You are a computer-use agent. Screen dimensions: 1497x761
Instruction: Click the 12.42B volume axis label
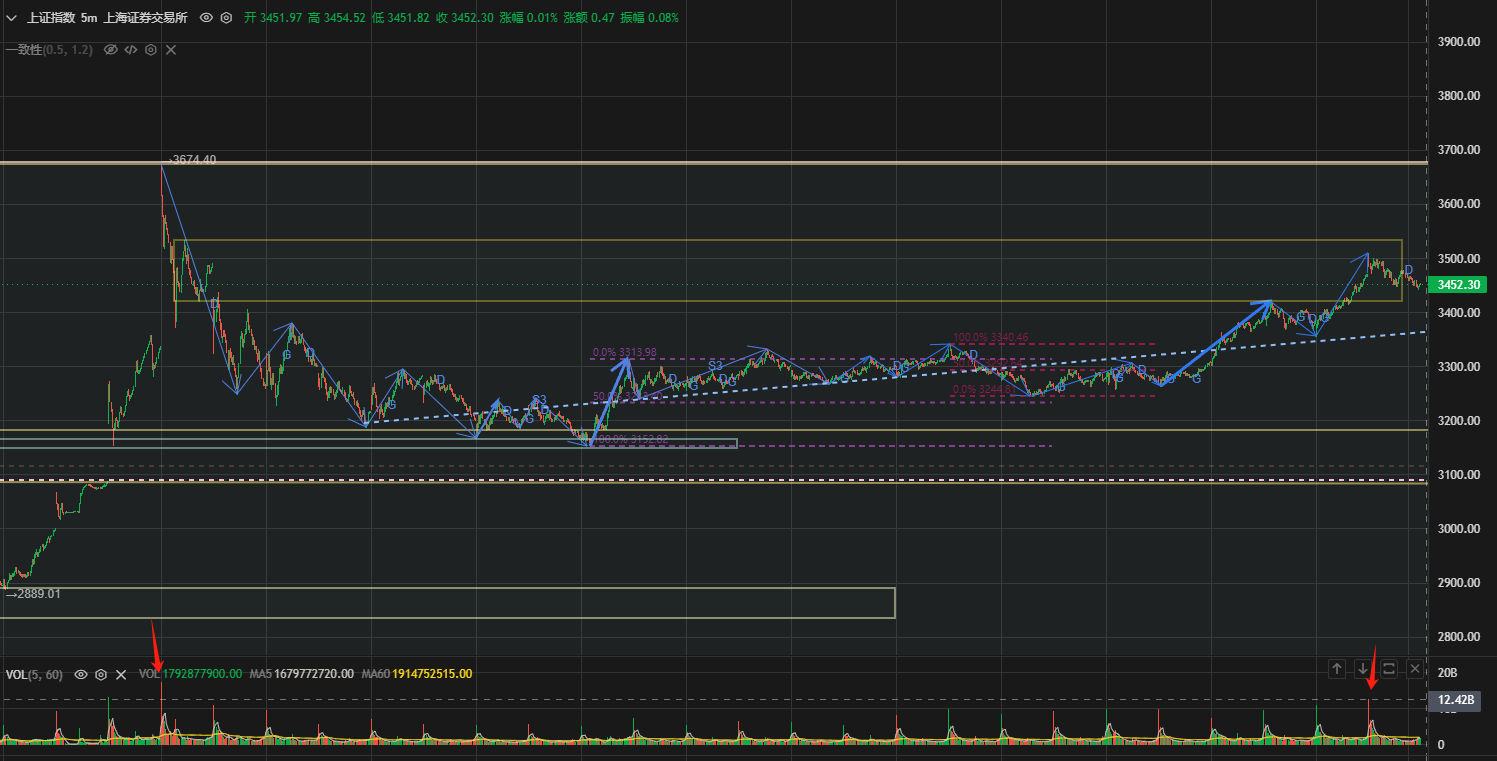1456,701
